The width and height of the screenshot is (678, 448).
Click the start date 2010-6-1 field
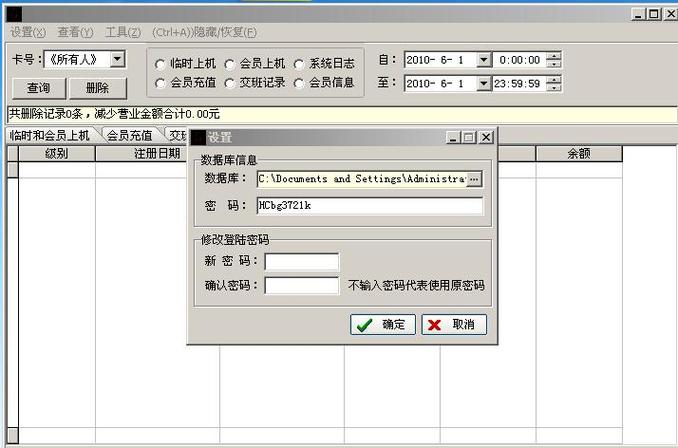point(440,60)
